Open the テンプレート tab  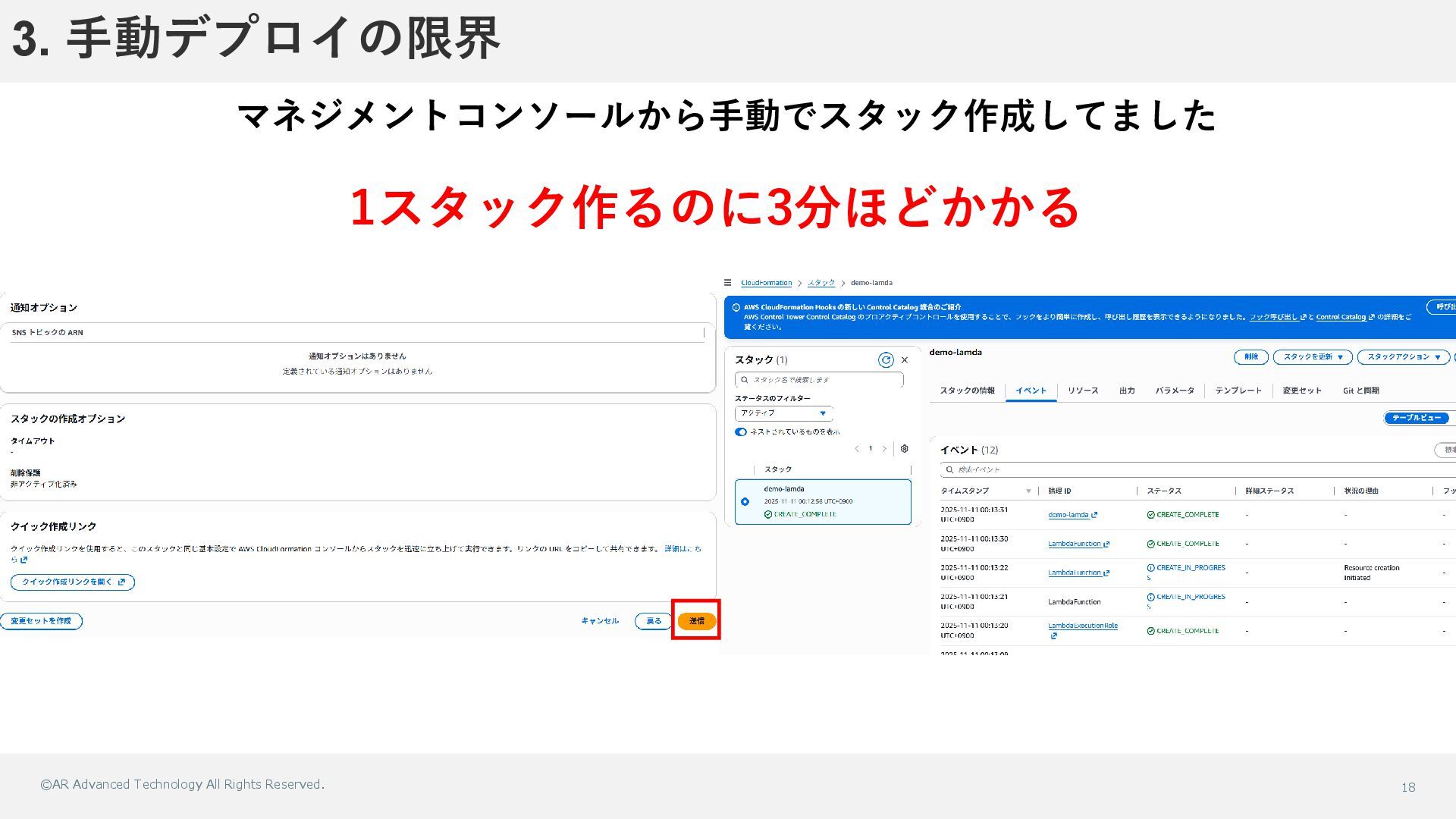click(1238, 391)
